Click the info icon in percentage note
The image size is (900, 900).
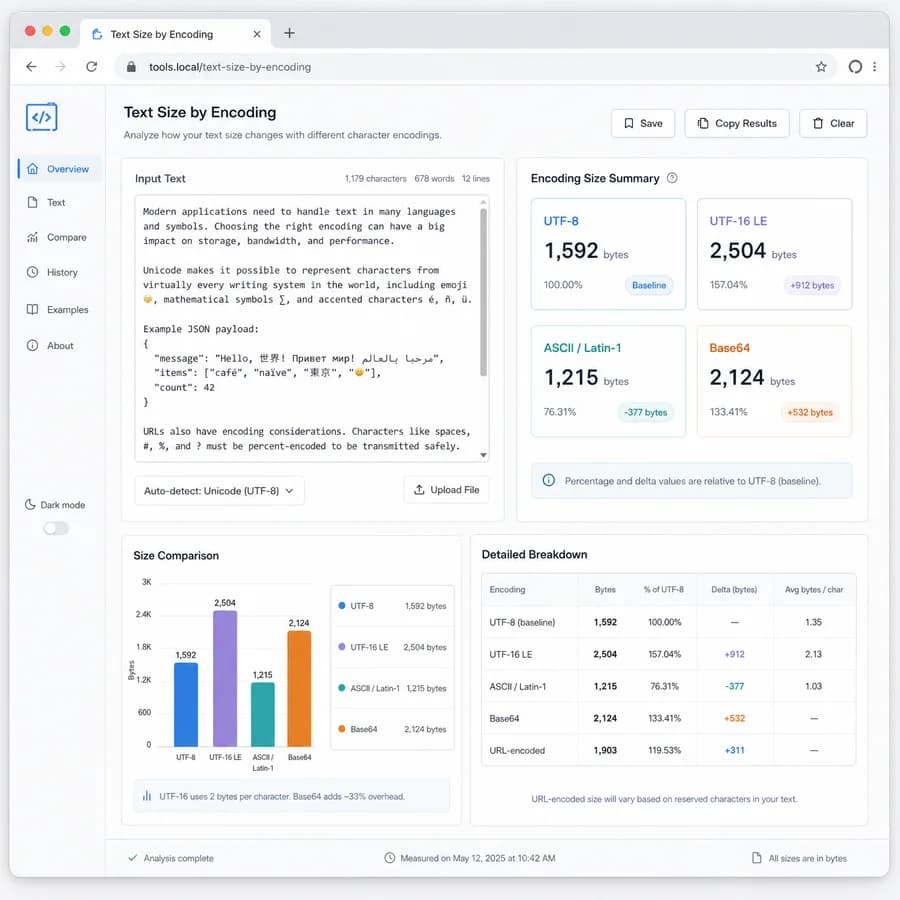point(549,480)
